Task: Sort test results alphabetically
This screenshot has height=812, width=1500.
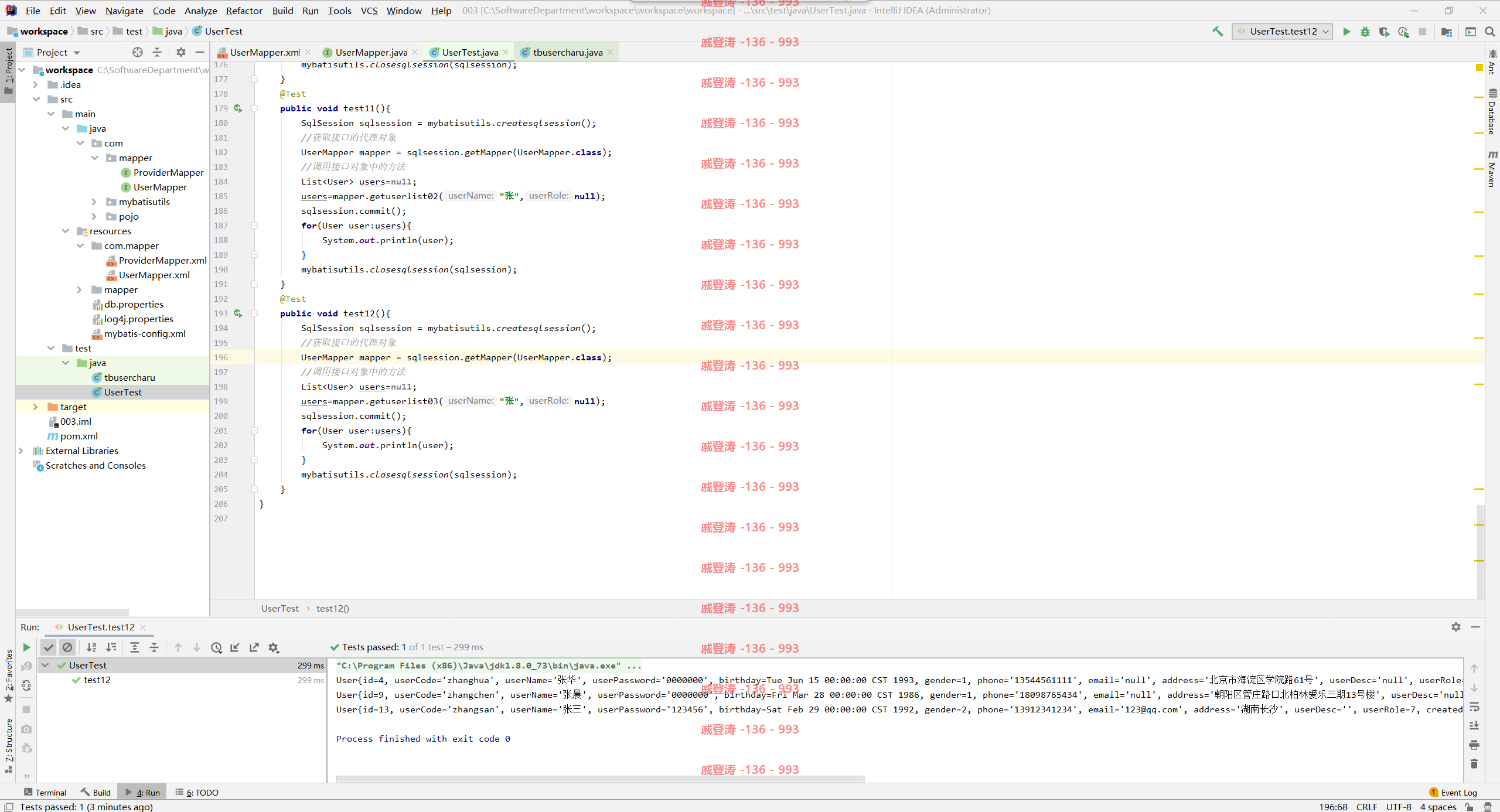Action: [x=91, y=647]
